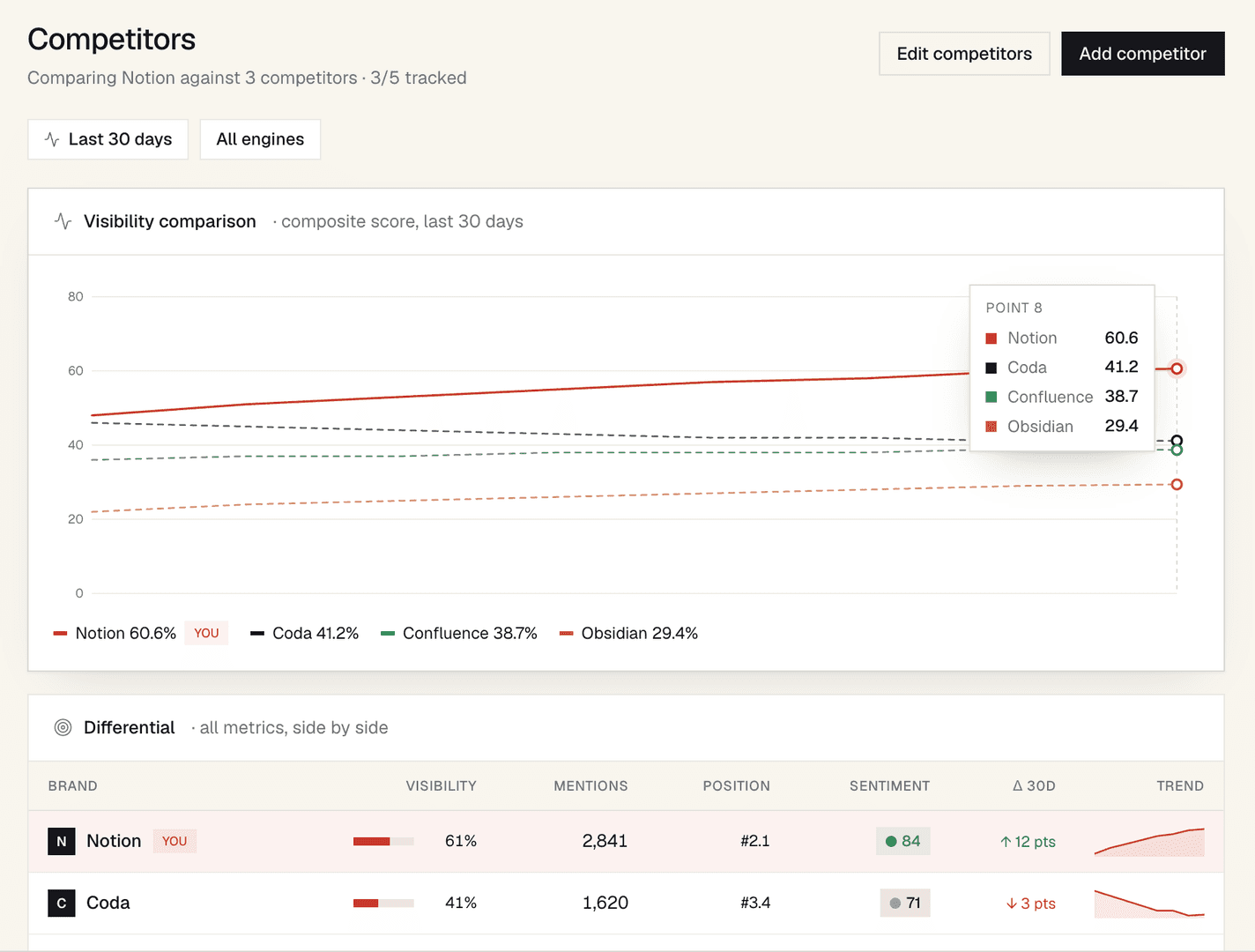
Task: Select Obsidian's end data point on chart
Action: (1177, 484)
